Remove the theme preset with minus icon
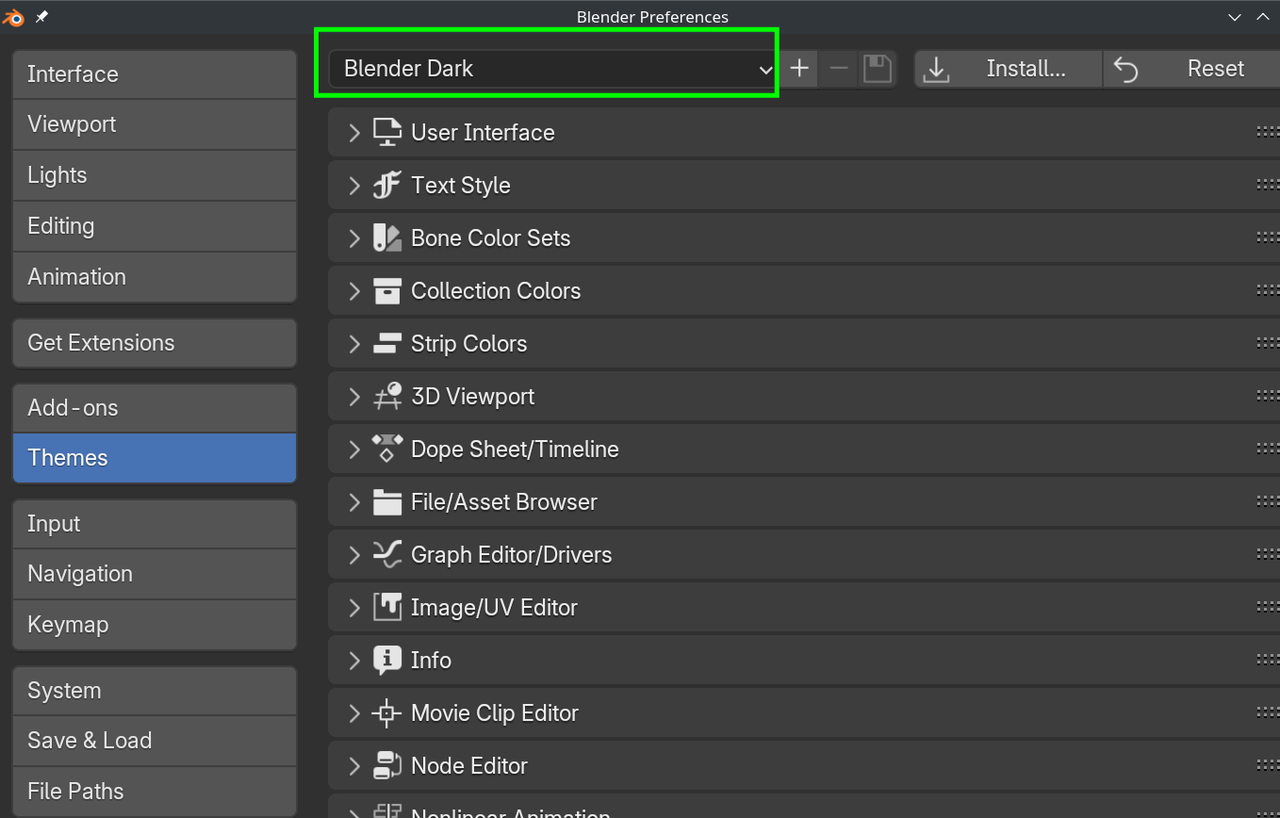1280x818 pixels. (839, 69)
